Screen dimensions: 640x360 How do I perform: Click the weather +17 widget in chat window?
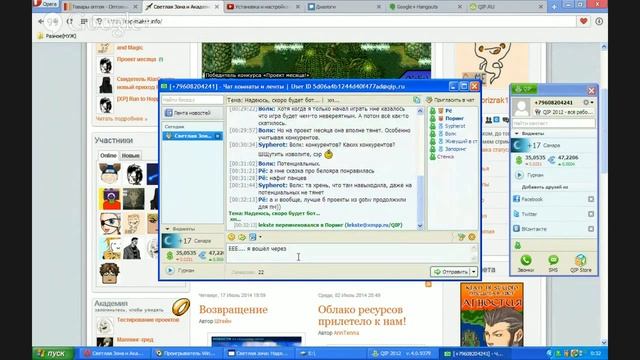(x=193, y=241)
